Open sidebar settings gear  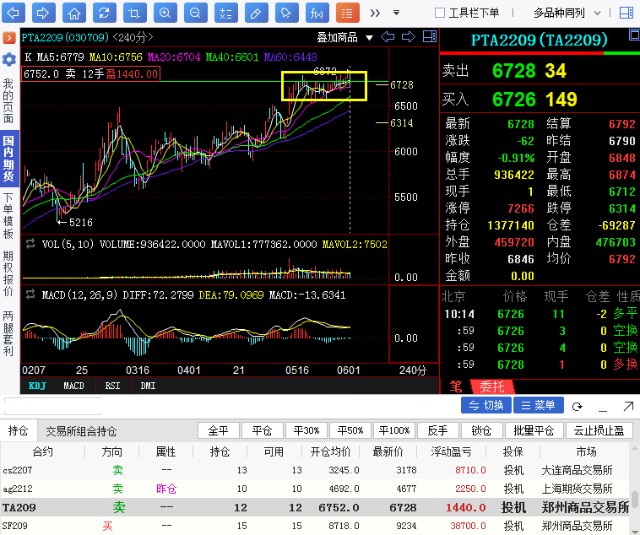(x=9, y=60)
